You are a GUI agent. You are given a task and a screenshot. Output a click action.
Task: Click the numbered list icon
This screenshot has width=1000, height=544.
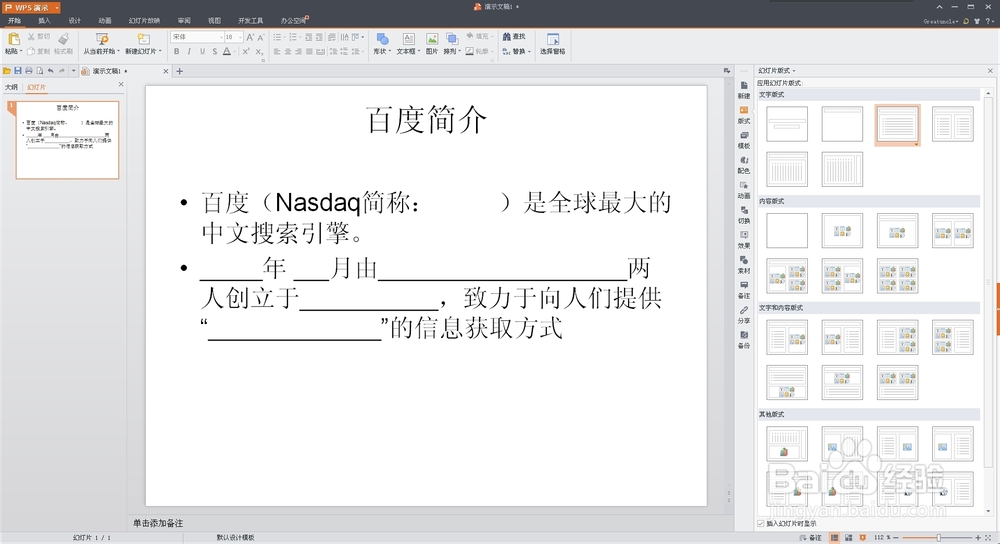click(294, 37)
